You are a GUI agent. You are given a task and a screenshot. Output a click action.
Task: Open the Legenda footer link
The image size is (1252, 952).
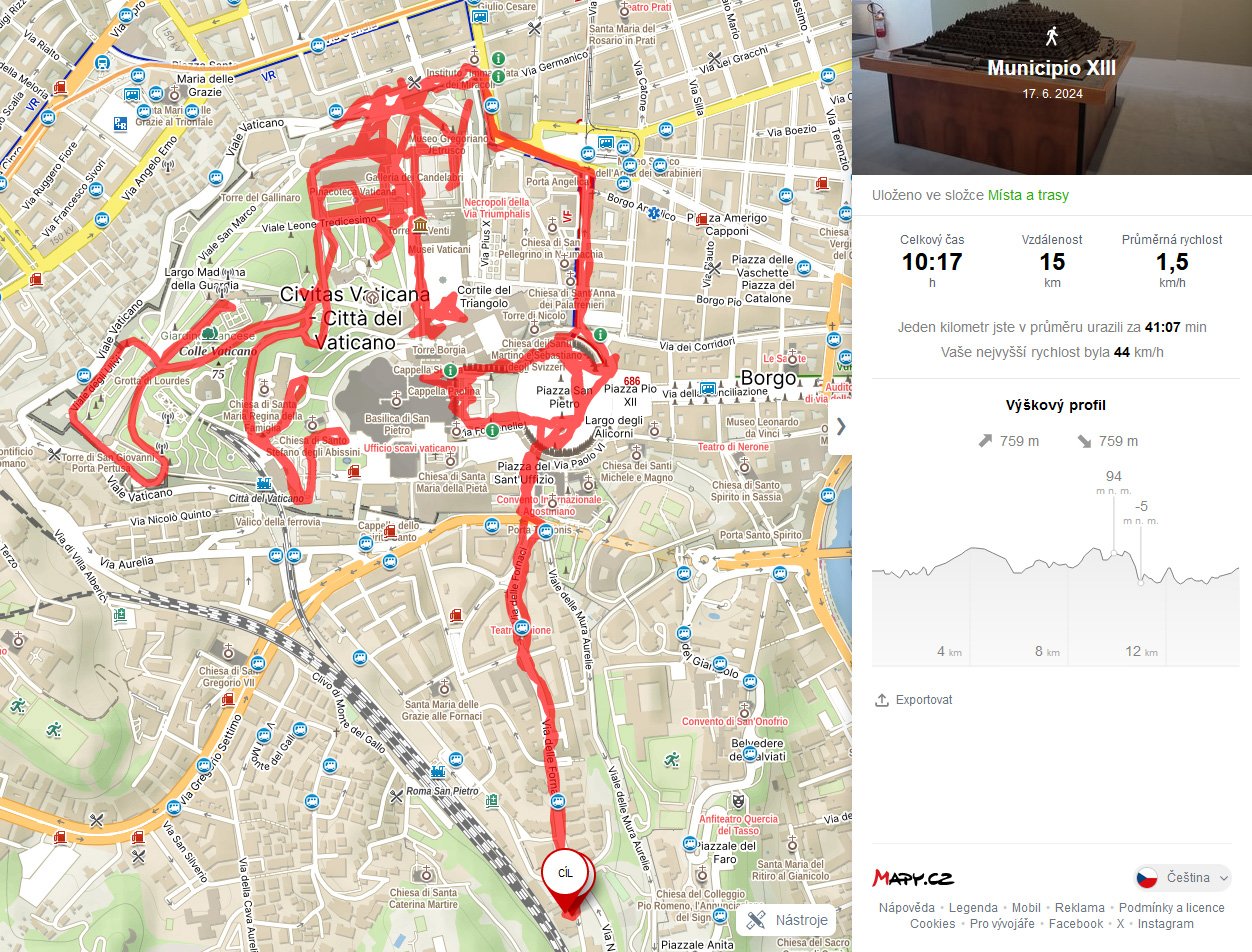pos(973,908)
